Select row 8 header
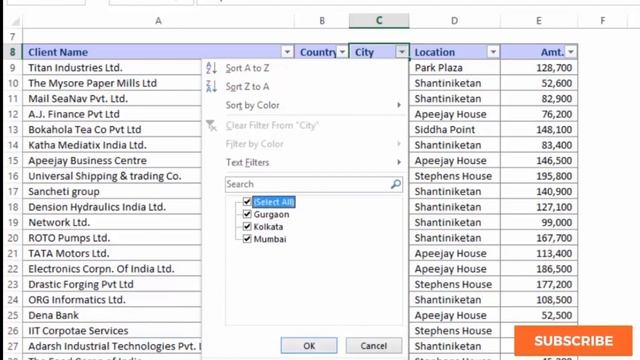The width and height of the screenshot is (640, 360). pos(13,52)
